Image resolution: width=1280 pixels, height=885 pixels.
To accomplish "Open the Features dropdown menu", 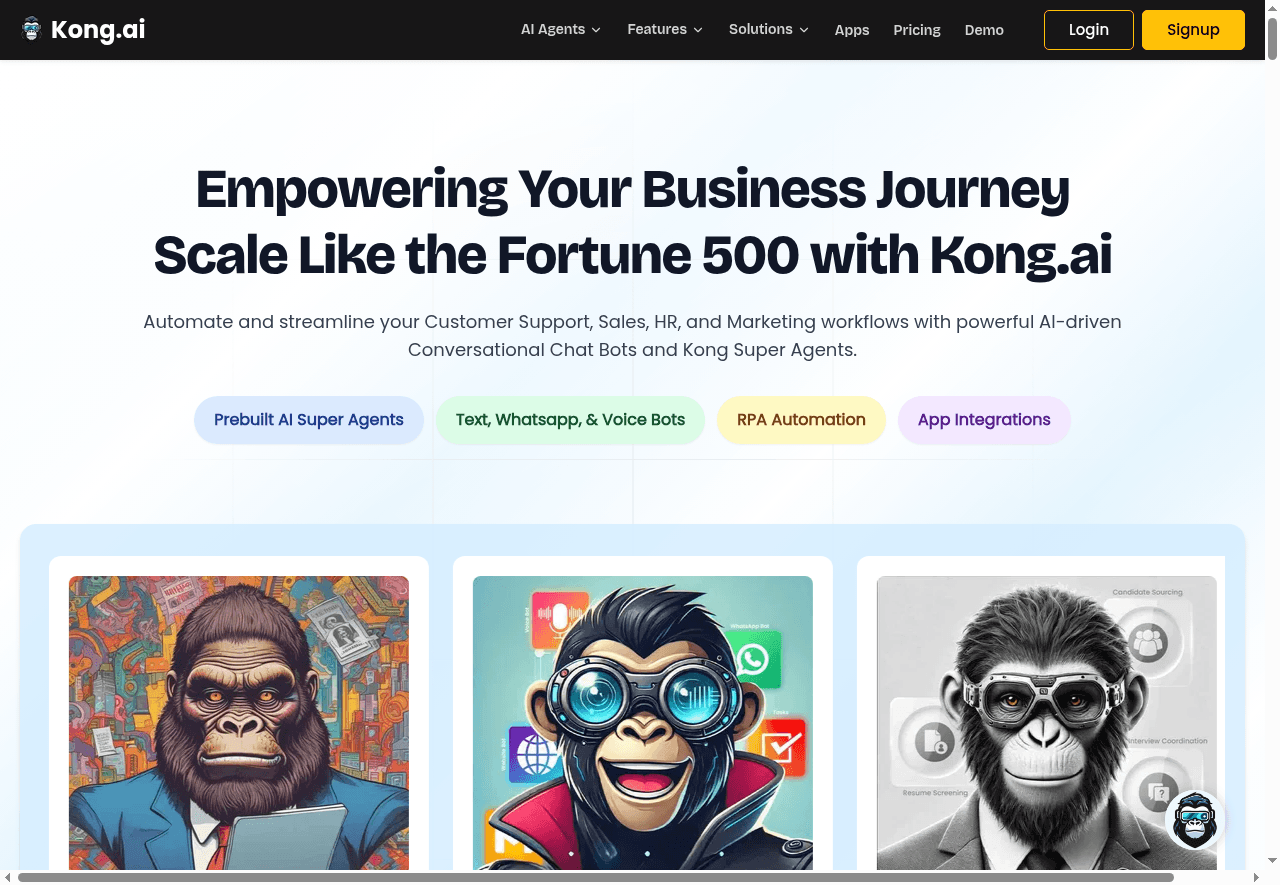I will pyautogui.click(x=664, y=30).
